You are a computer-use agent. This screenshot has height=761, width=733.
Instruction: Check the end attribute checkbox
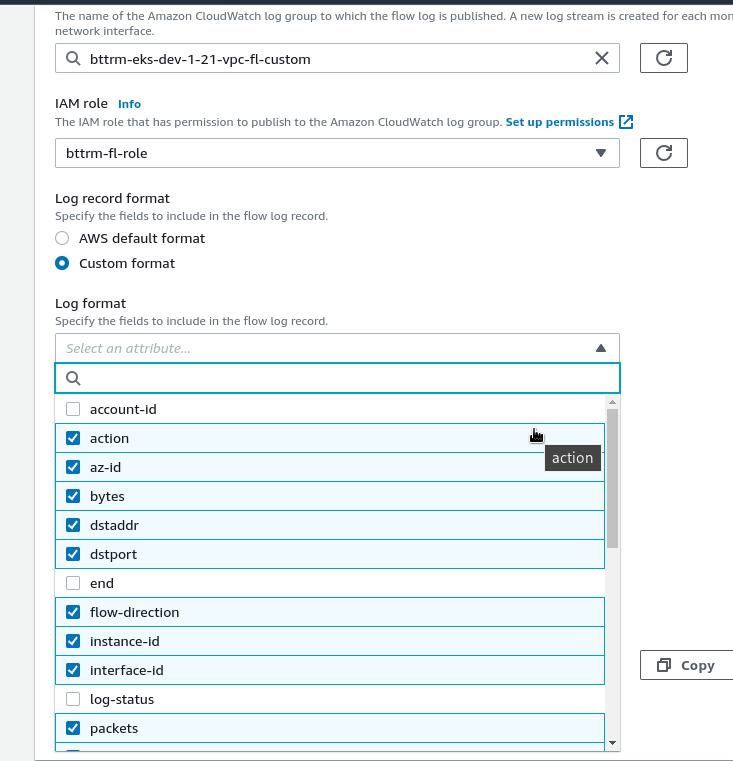click(x=73, y=583)
